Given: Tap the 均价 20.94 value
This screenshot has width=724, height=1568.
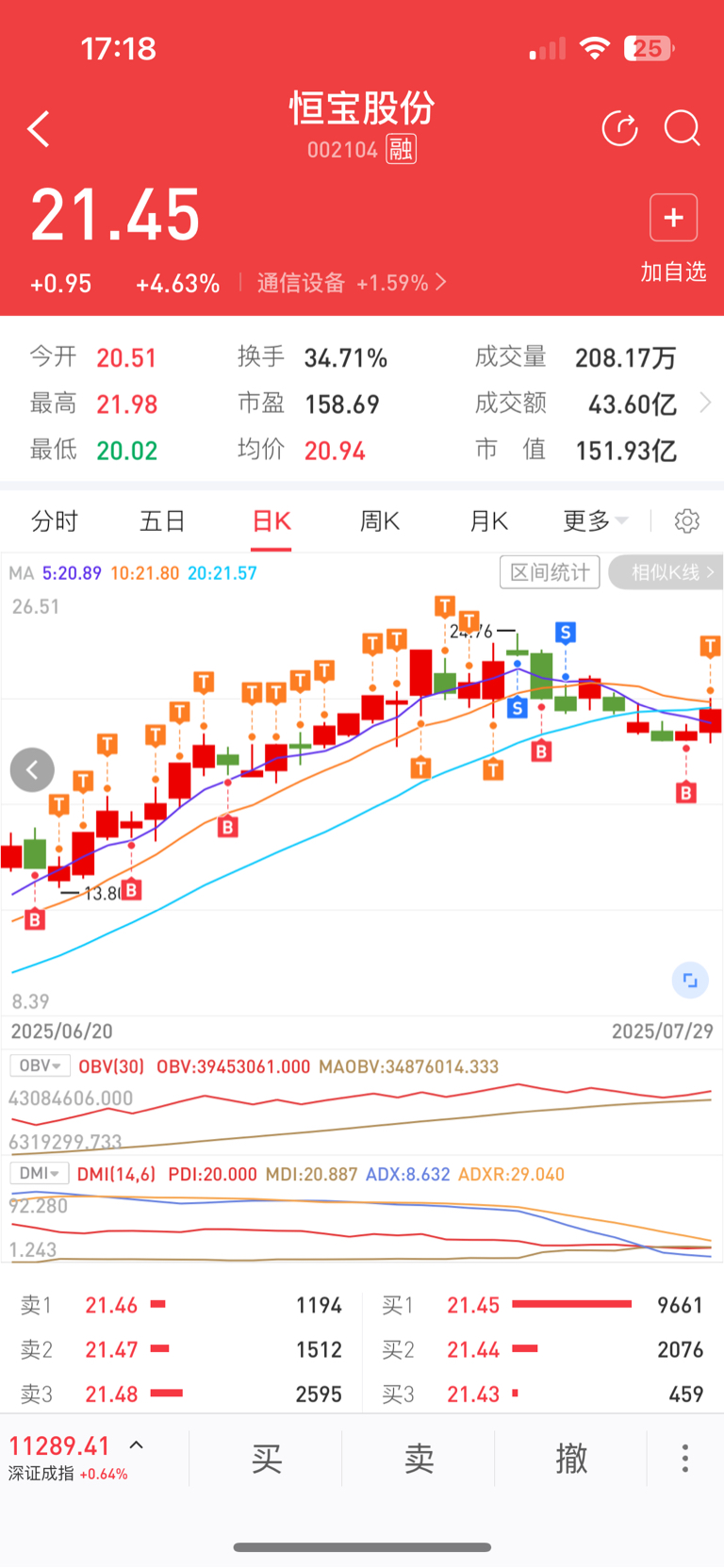Looking at the screenshot, I should (x=335, y=451).
